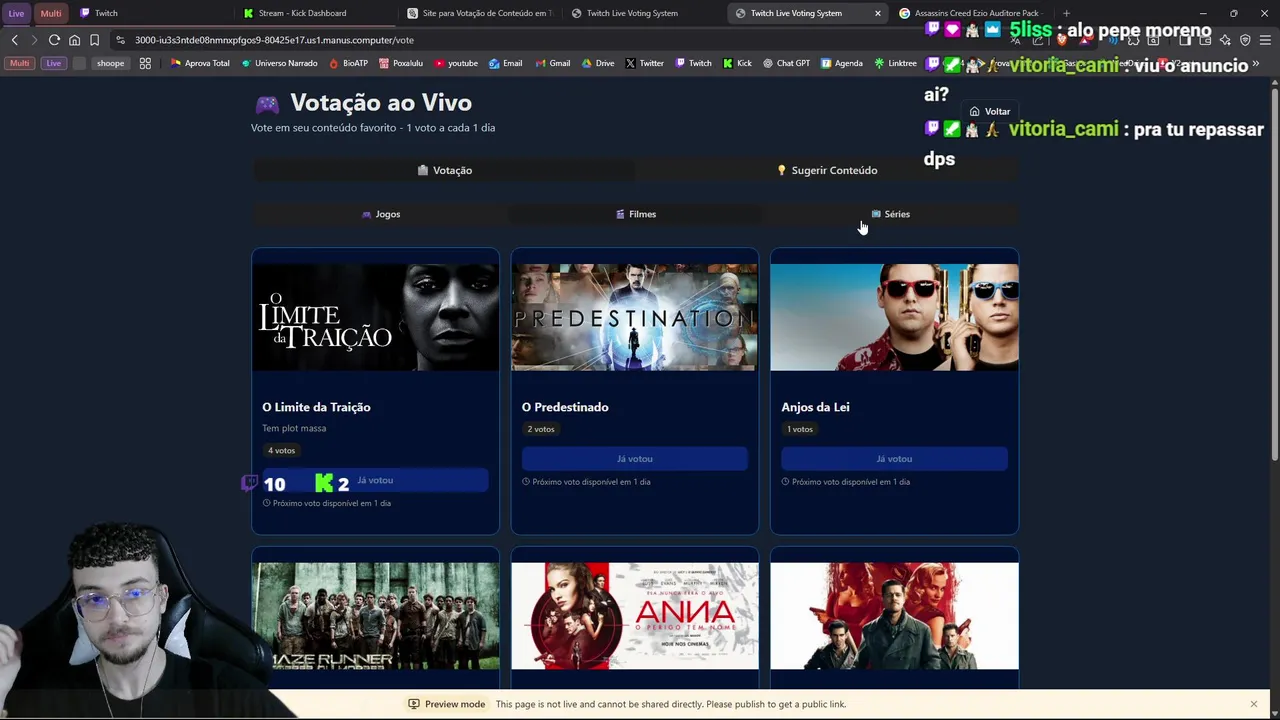Switch to Site para Votação de Conteúdo tab
The image size is (1280, 720).
[x=480, y=13]
